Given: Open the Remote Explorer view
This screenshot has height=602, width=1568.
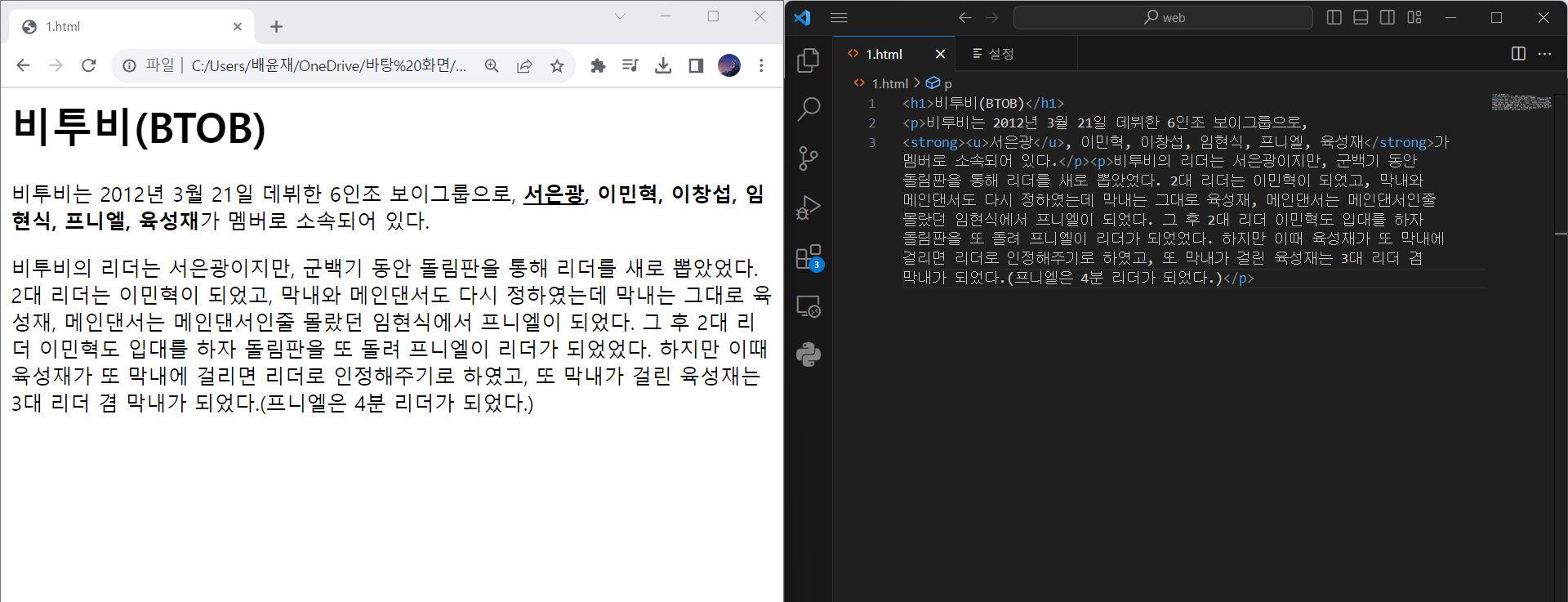Looking at the screenshot, I should click(x=808, y=306).
